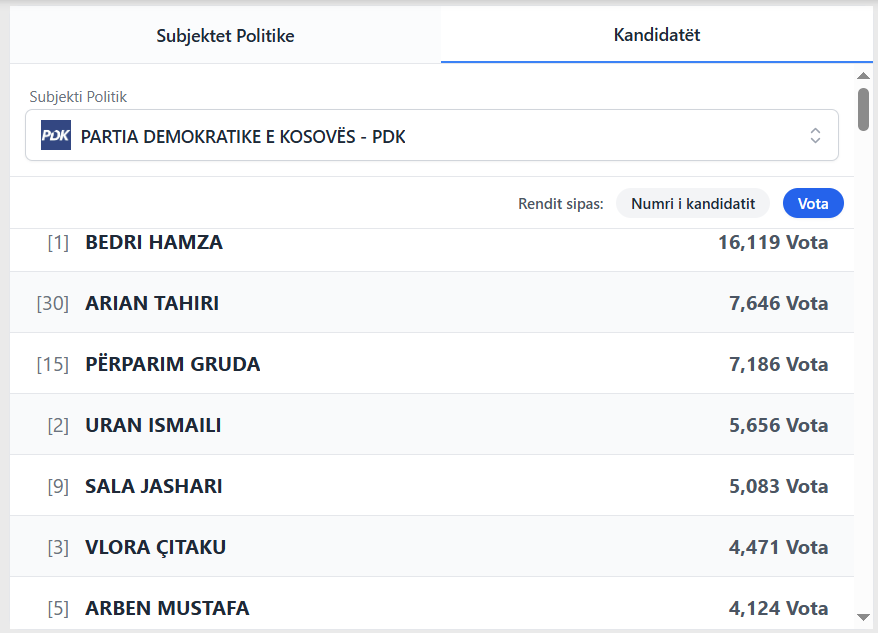
Task: Choose Sala Jashari from the list
Action: (154, 486)
